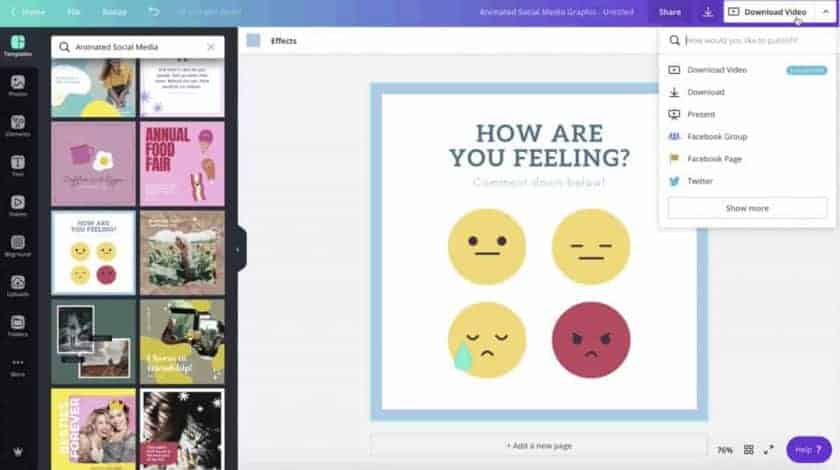Image resolution: width=840 pixels, height=470 pixels.
Task: Select the red angry emoji
Action: 591,340
